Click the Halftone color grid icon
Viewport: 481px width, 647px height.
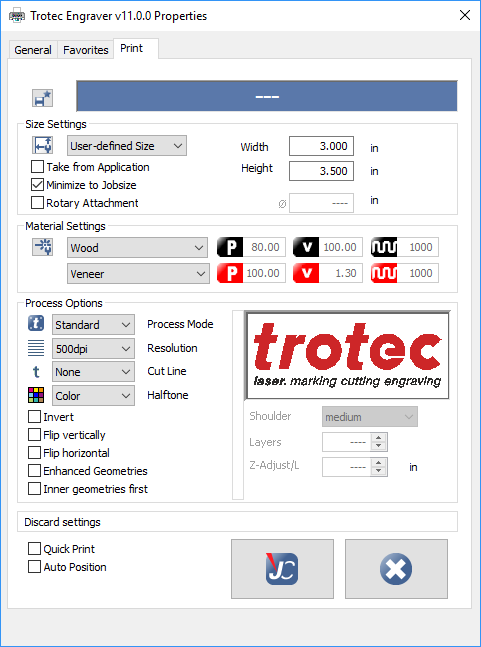(x=36, y=395)
